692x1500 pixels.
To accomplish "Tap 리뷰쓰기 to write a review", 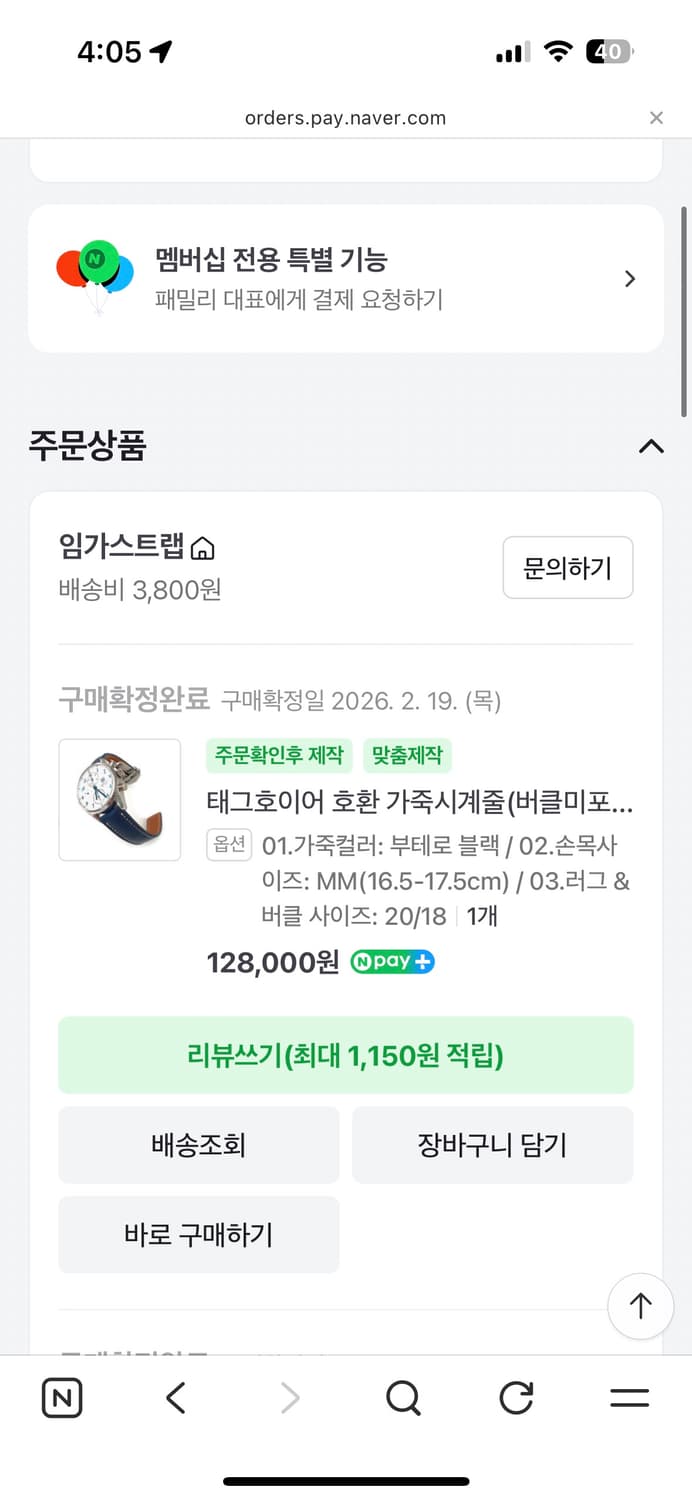I will 346,1055.
